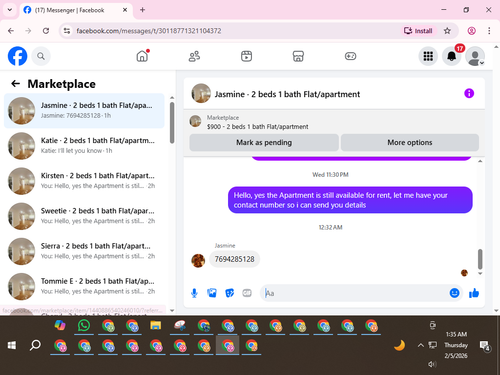Open the taskbar volume speaker icon
The width and height of the screenshot is (500, 375).
[432, 364]
